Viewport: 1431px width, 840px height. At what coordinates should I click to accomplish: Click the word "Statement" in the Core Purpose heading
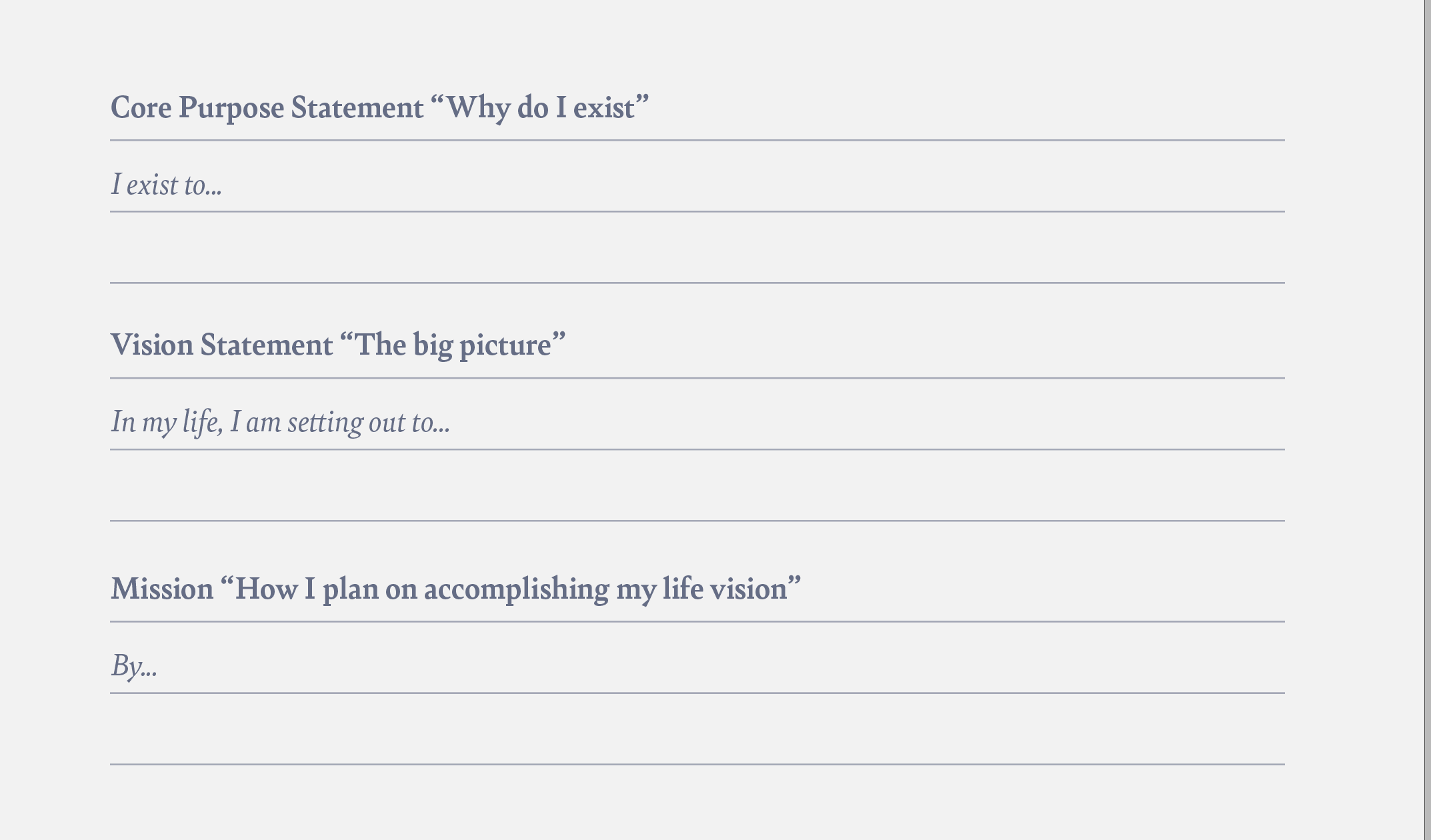click(357, 108)
